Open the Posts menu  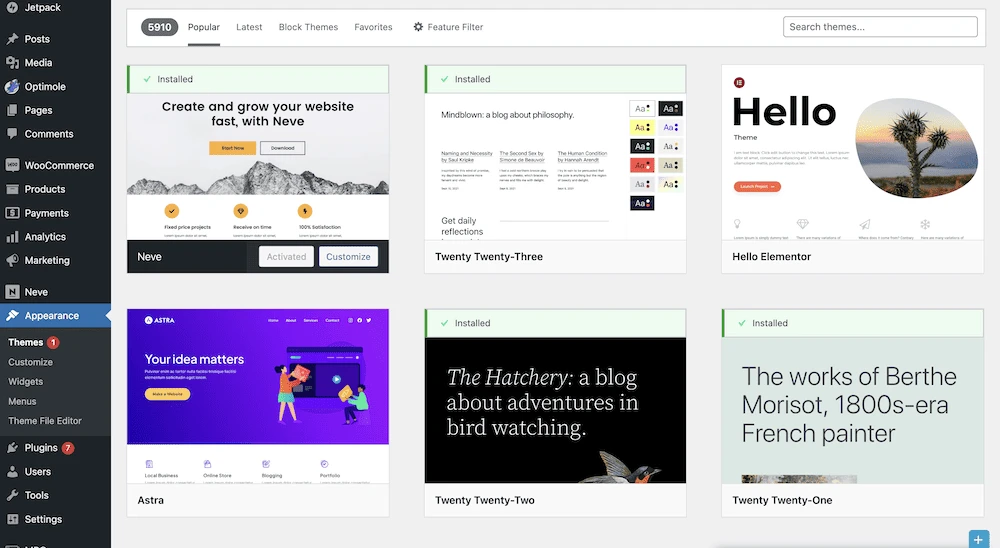(x=37, y=39)
